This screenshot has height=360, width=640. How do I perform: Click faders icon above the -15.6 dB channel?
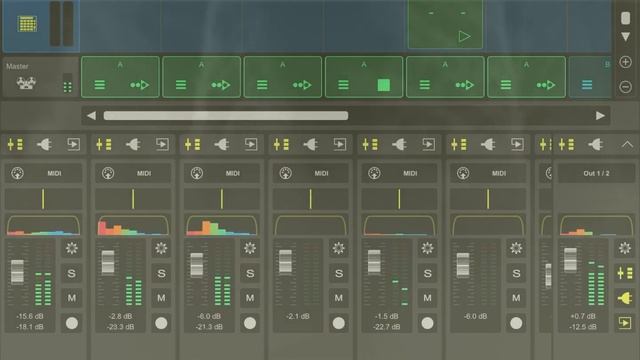(16, 144)
